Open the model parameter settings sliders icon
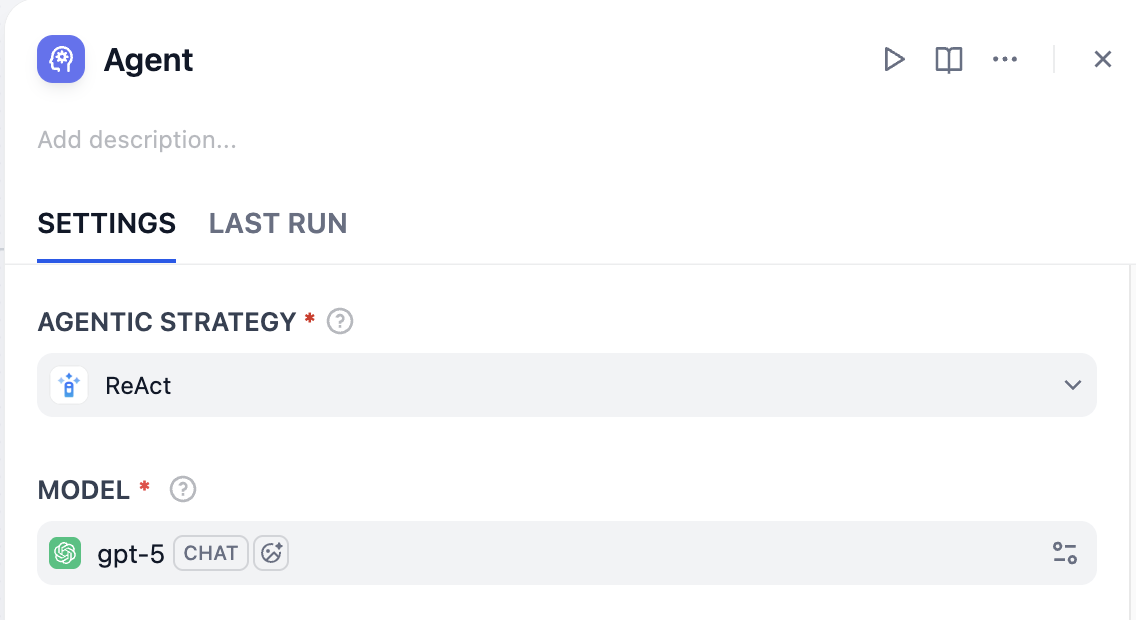This screenshot has width=1136, height=620. pos(1064,553)
